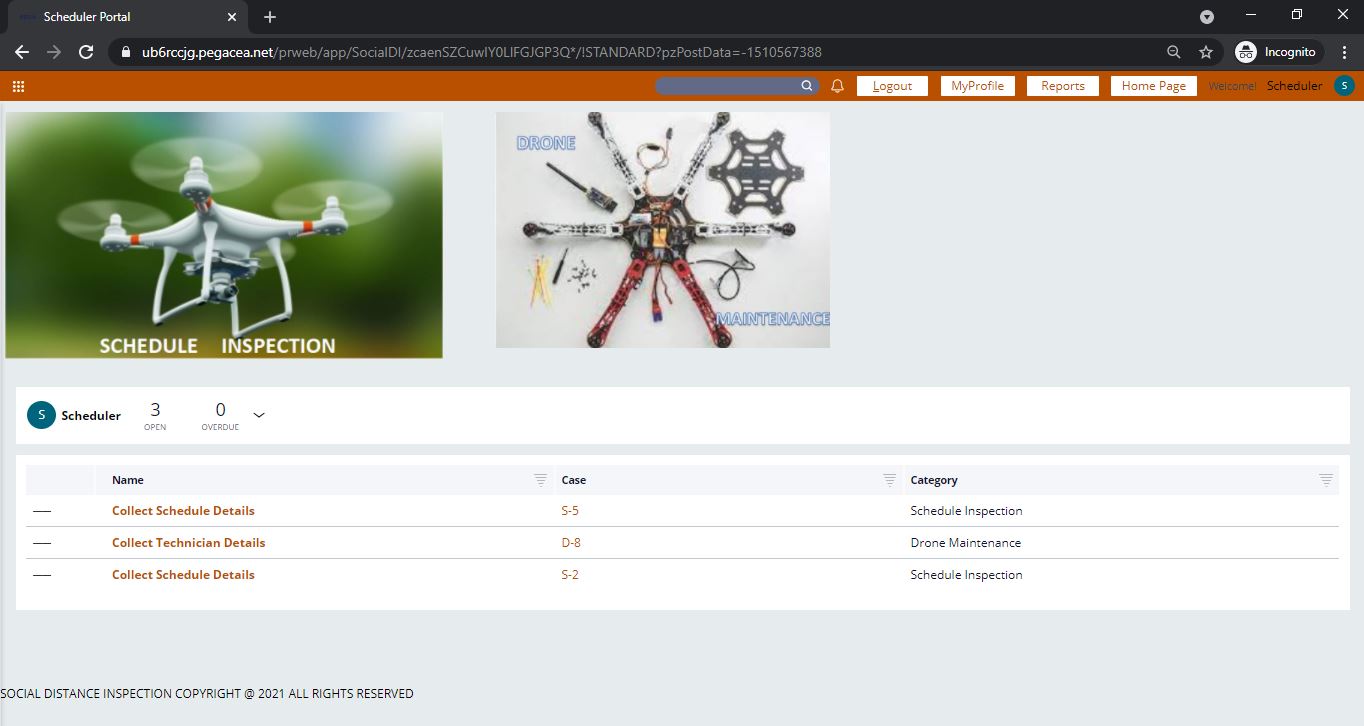The height and width of the screenshot is (726, 1364).
Task: Click the Scheduler avatar in worklist summary
Action: (x=41, y=415)
